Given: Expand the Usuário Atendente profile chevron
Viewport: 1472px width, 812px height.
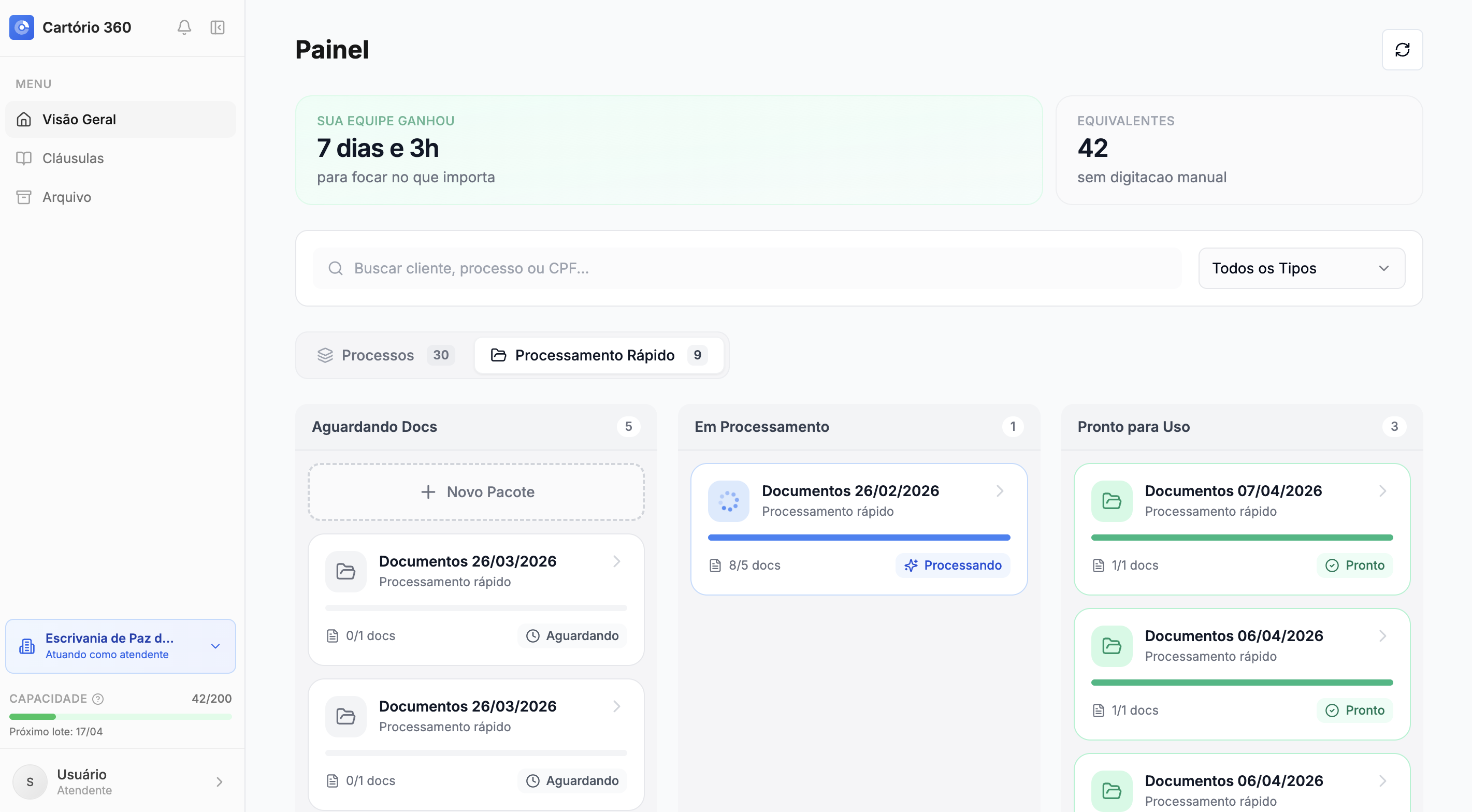Looking at the screenshot, I should pyautogui.click(x=220, y=782).
